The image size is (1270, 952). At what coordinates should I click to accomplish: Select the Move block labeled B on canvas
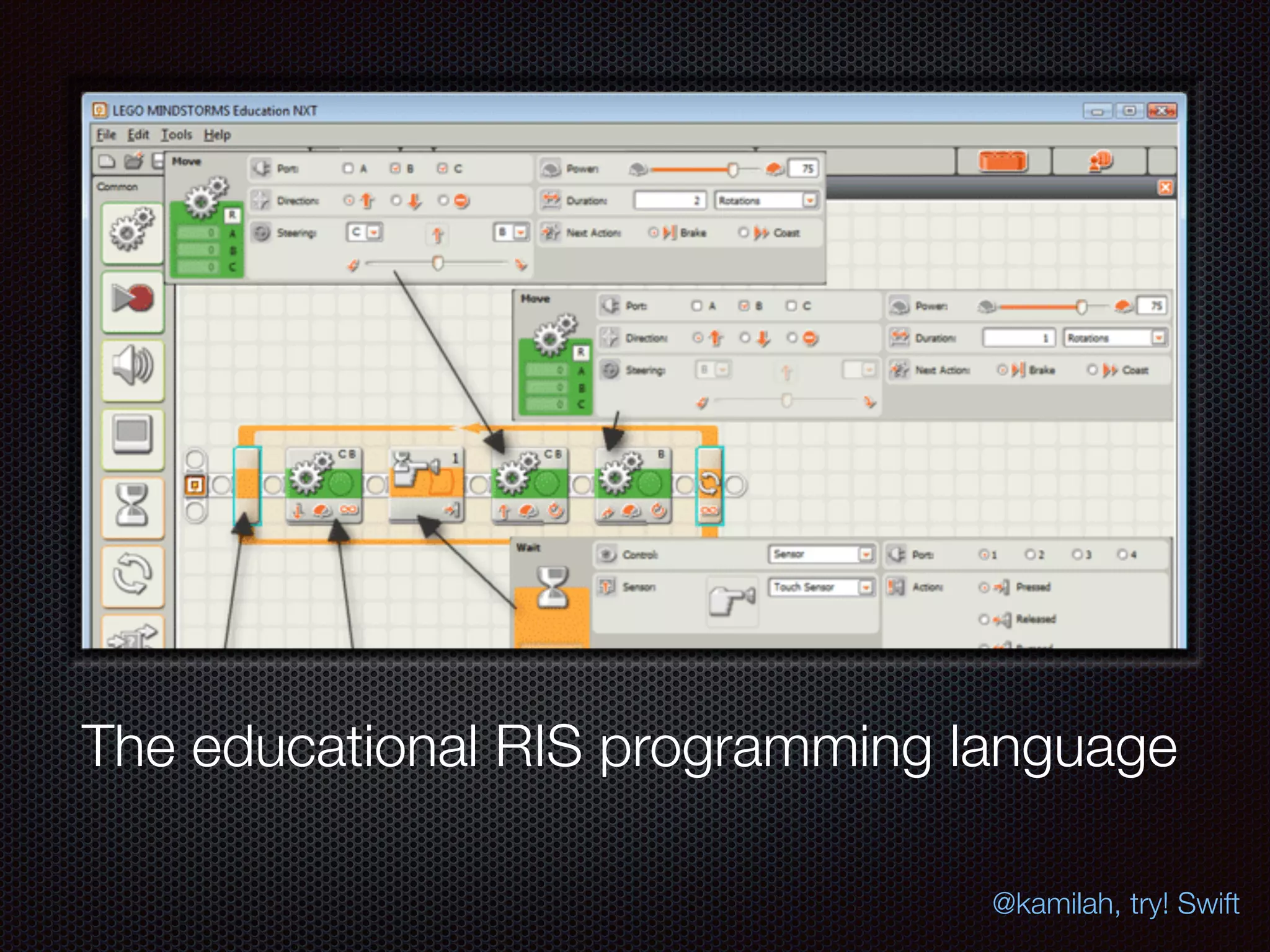(x=633, y=486)
